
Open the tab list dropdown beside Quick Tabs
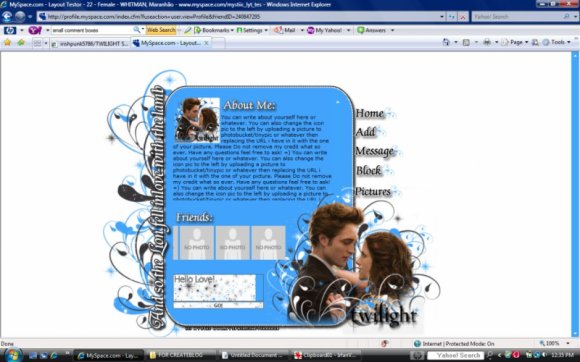coord(46,43)
